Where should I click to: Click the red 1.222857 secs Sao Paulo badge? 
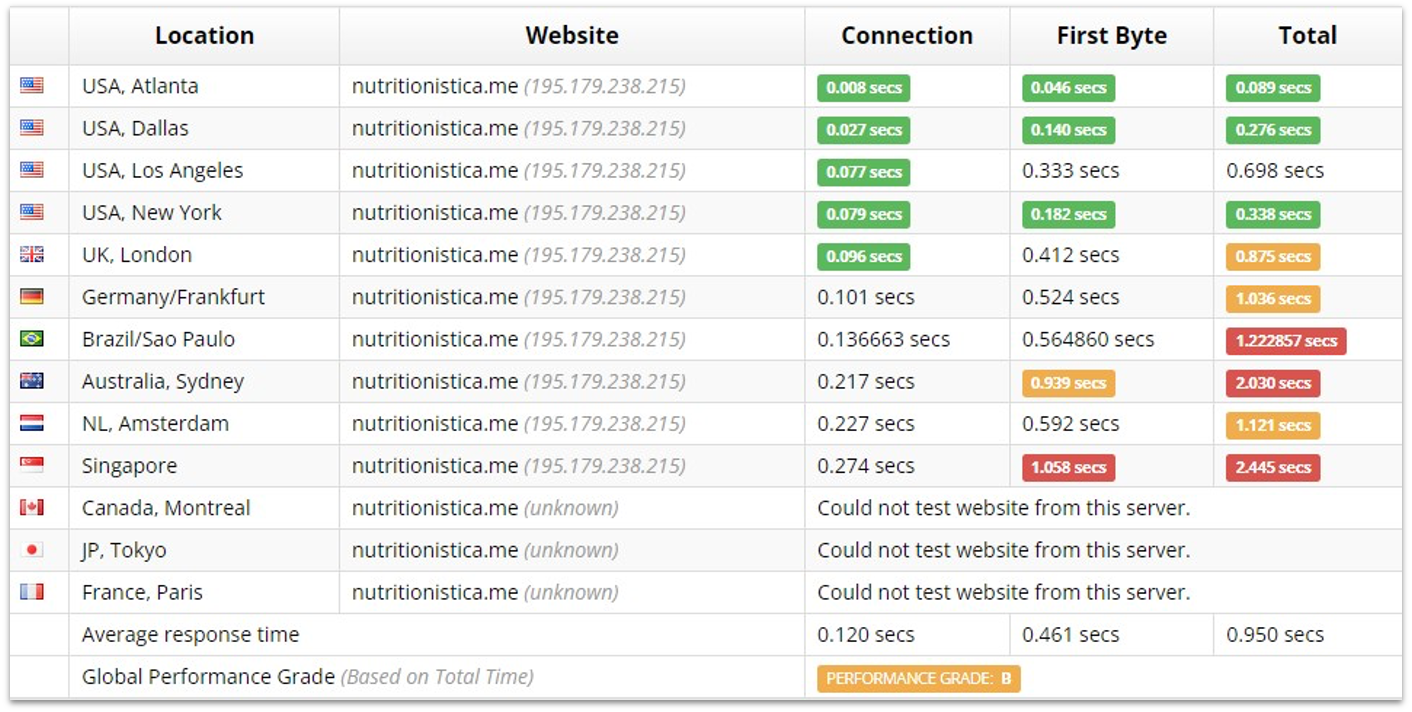1286,341
